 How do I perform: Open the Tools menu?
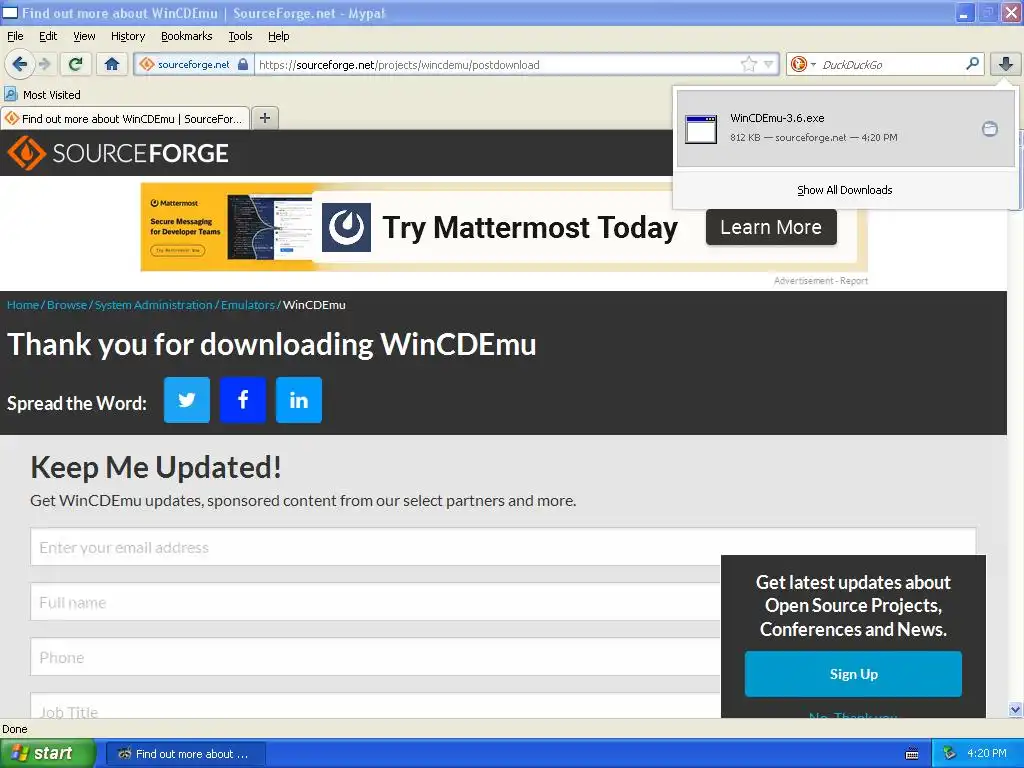point(240,36)
